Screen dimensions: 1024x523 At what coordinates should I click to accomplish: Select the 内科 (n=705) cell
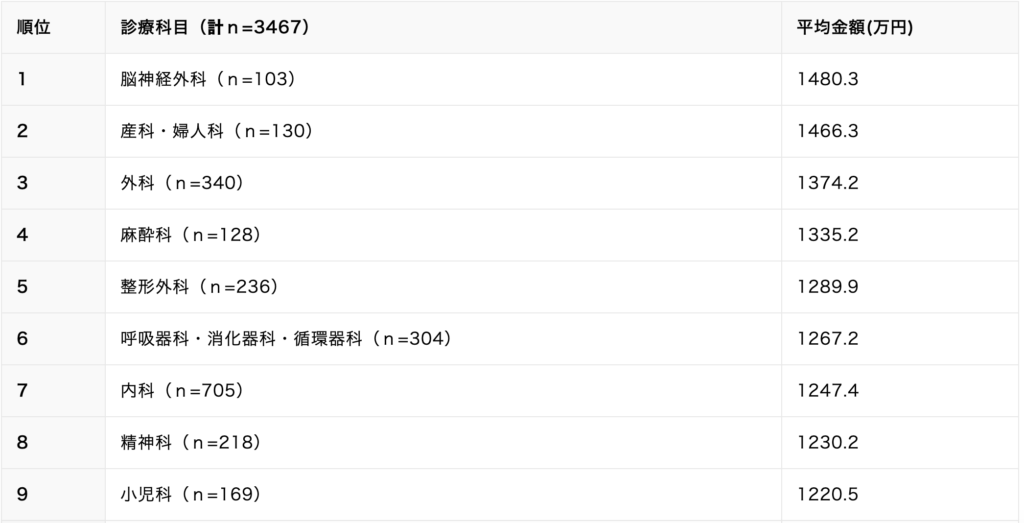[x=182, y=390]
